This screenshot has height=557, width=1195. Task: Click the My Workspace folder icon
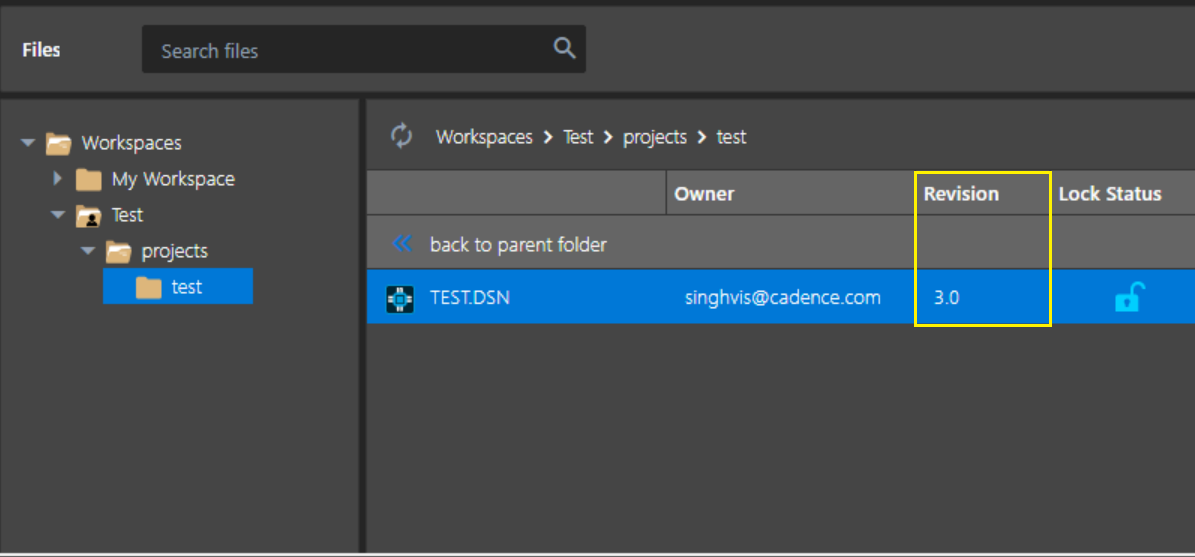89,180
